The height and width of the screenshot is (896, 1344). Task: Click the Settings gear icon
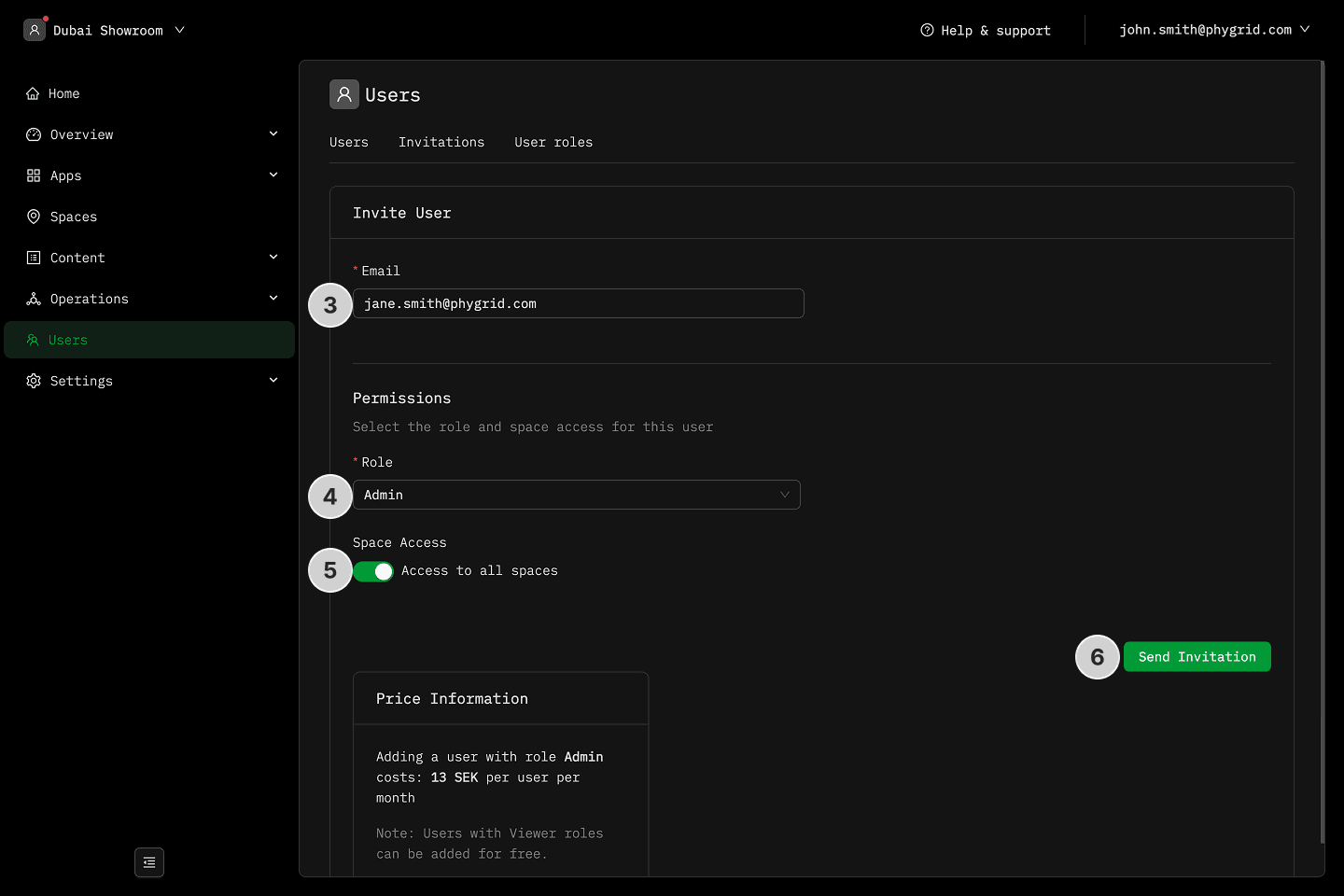34,381
